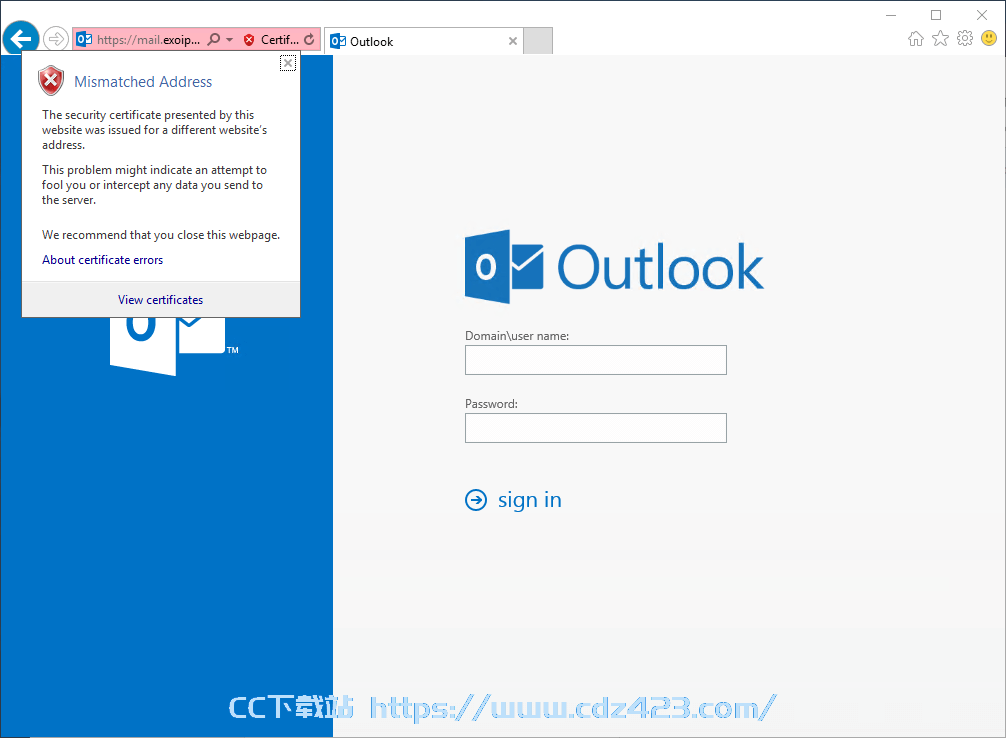This screenshot has width=1006, height=738.
Task: Click the https://mail.exoip address field
Action: tap(148, 40)
